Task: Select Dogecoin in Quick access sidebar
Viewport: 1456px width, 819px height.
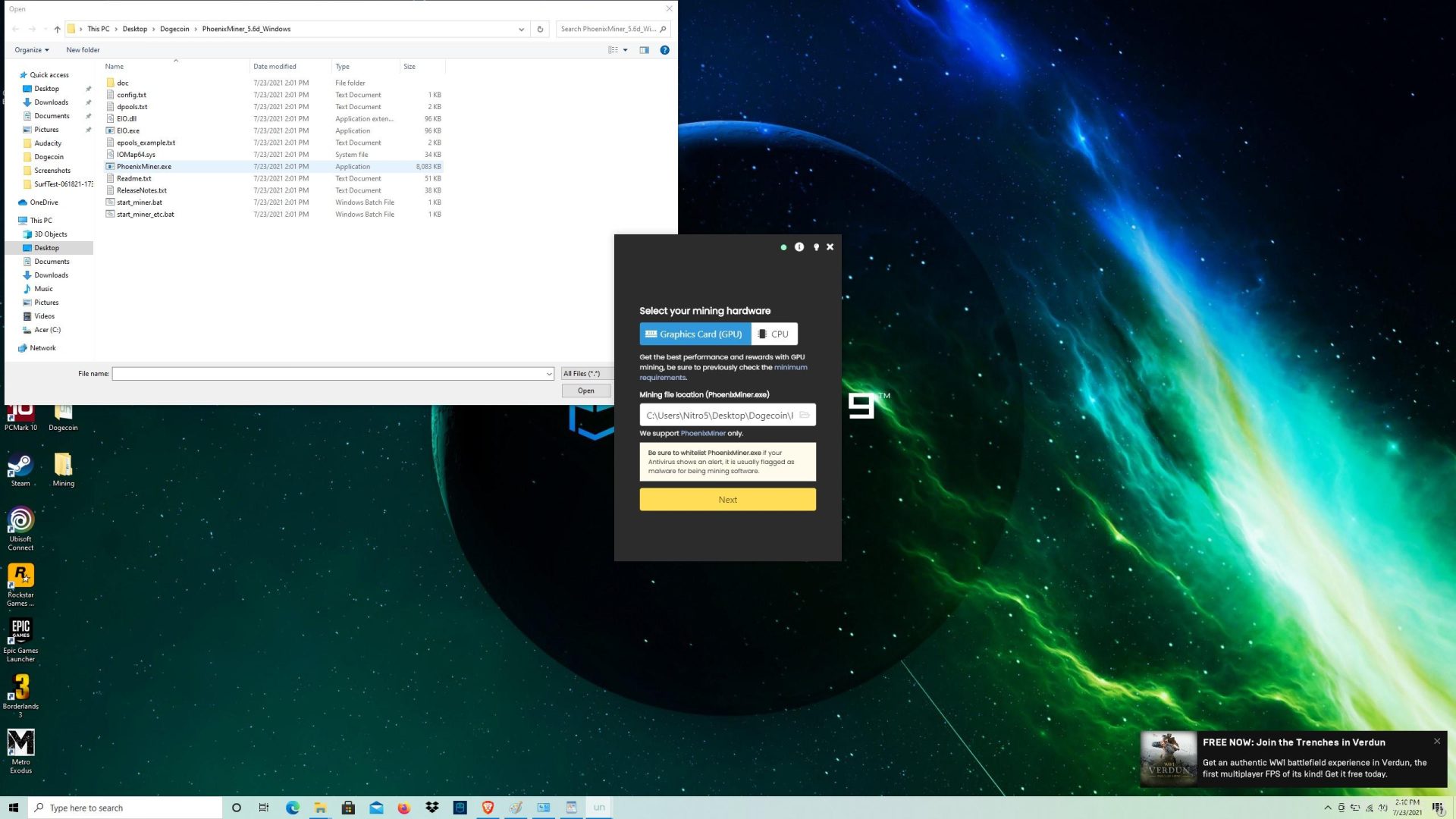Action: tap(49, 157)
